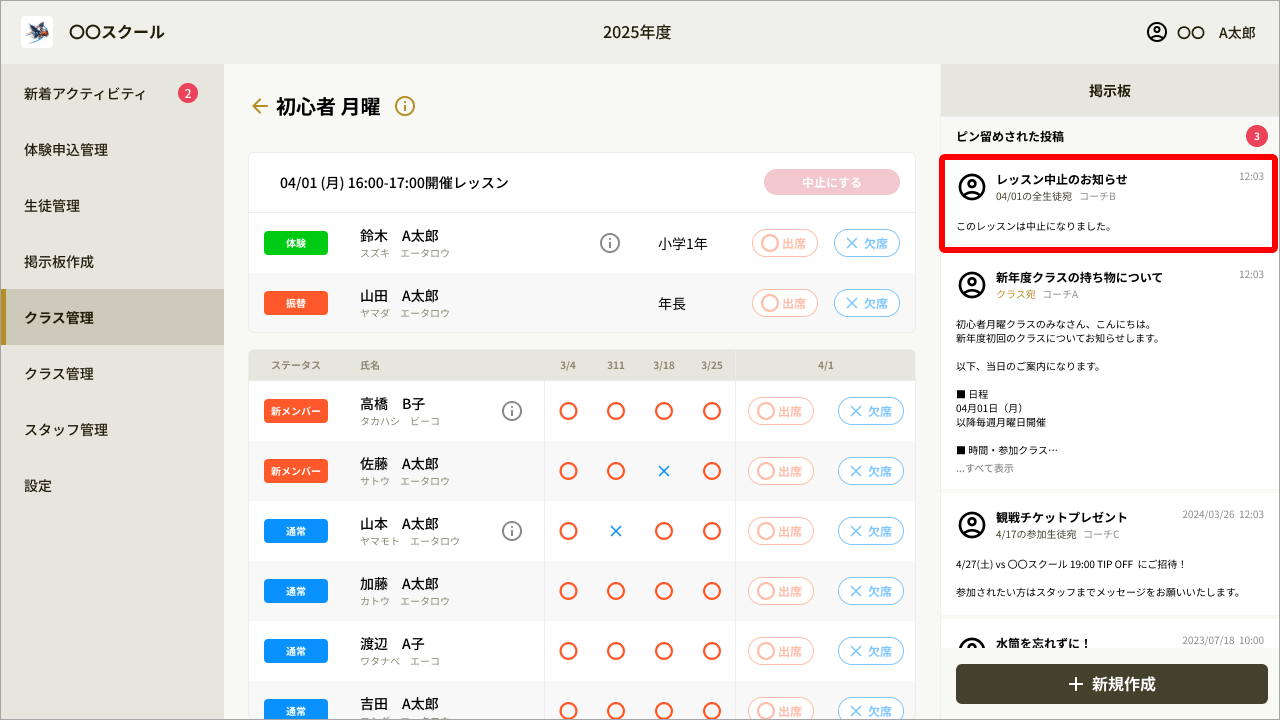
Task: Open the info icon for 高橋 B子
Action: pyautogui.click(x=511, y=410)
